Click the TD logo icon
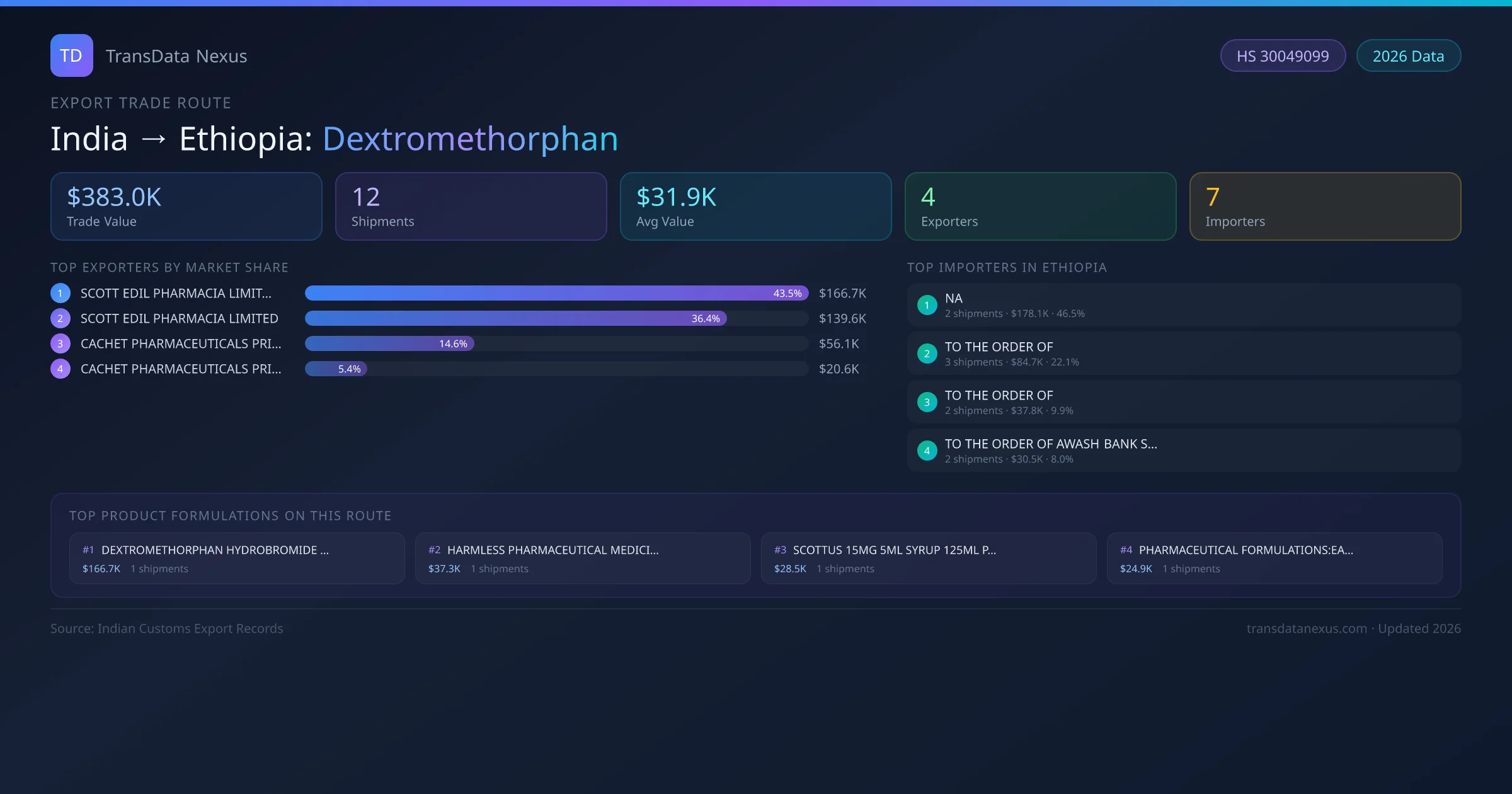Image resolution: width=1512 pixels, height=794 pixels. (71, 55)
